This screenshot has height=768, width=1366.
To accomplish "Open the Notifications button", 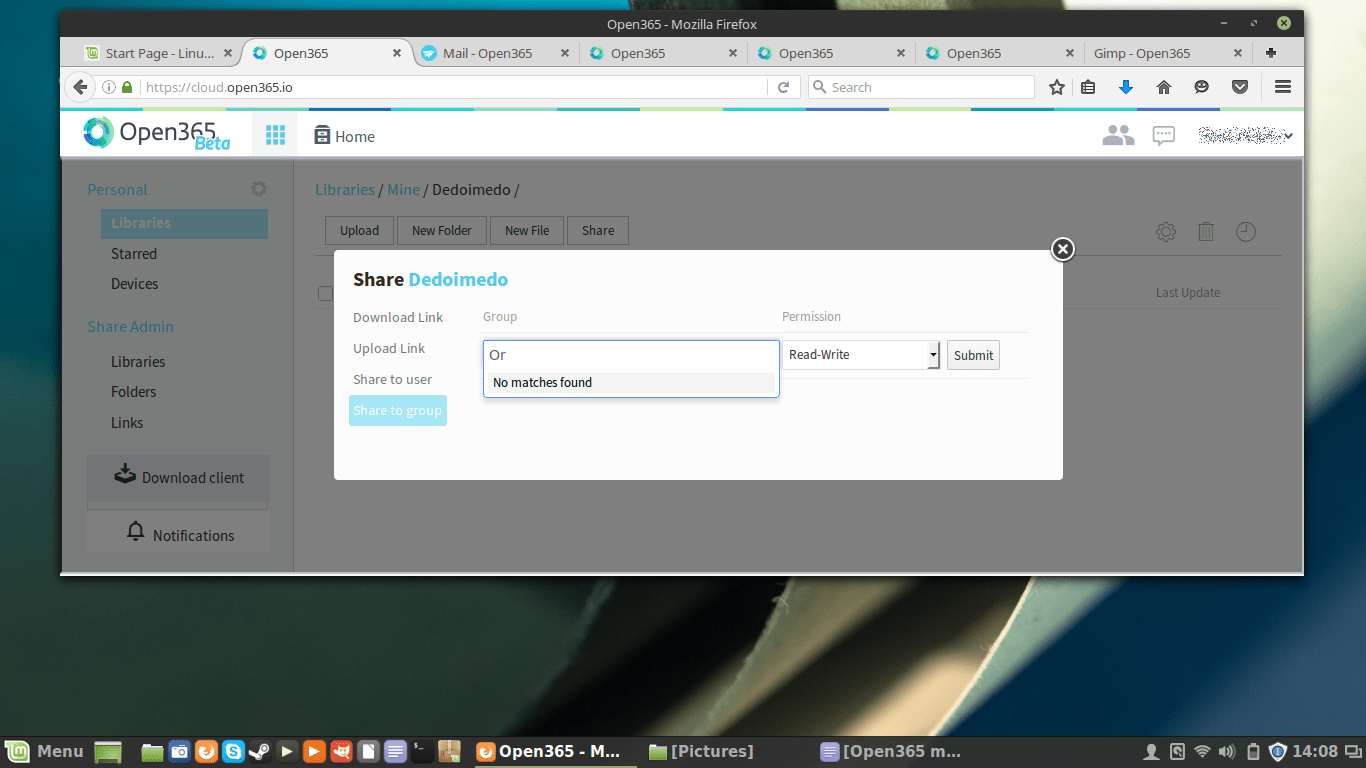I will pyautogui.click(x=178, y=534).
